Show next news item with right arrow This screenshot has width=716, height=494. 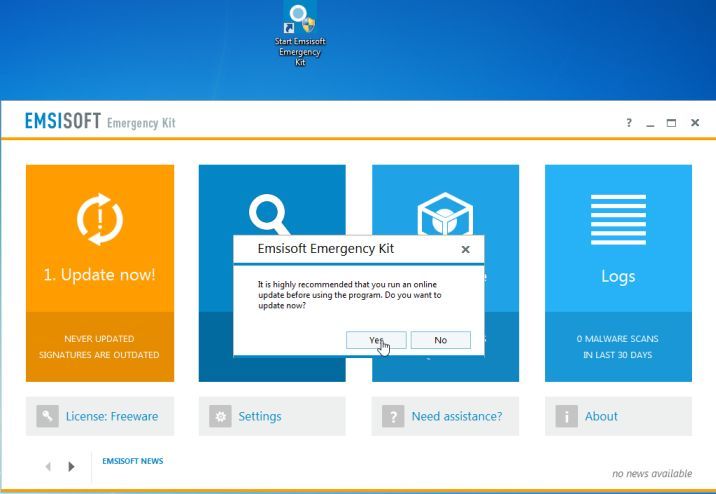coord(71,467)
